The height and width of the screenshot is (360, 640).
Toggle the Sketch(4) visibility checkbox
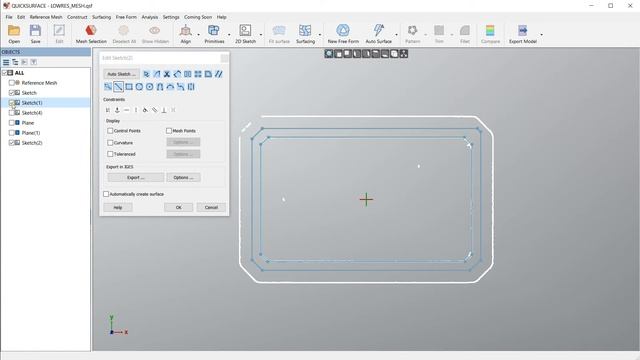pos(12,113)
